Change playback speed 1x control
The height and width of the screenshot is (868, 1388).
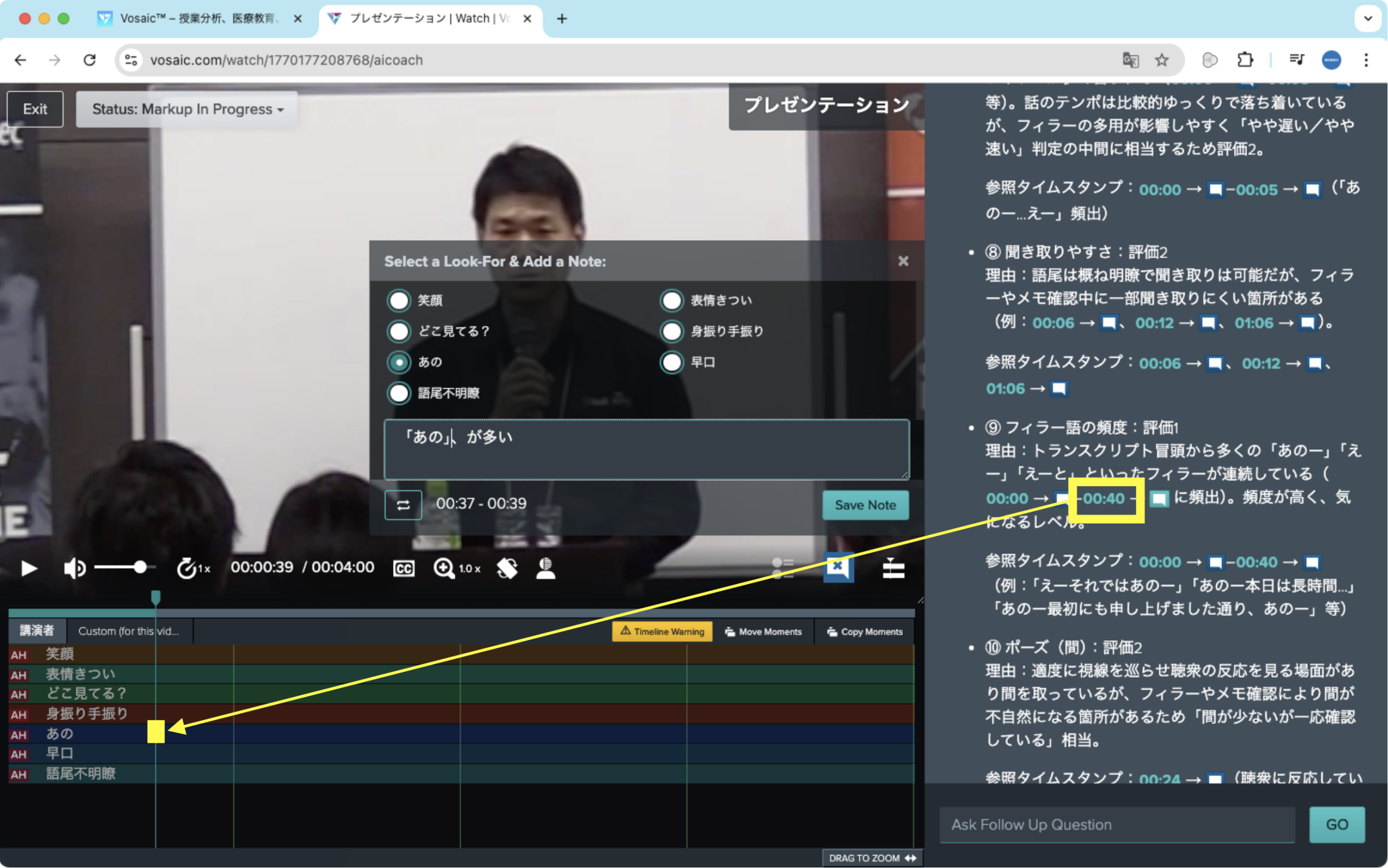coord(193,568)
